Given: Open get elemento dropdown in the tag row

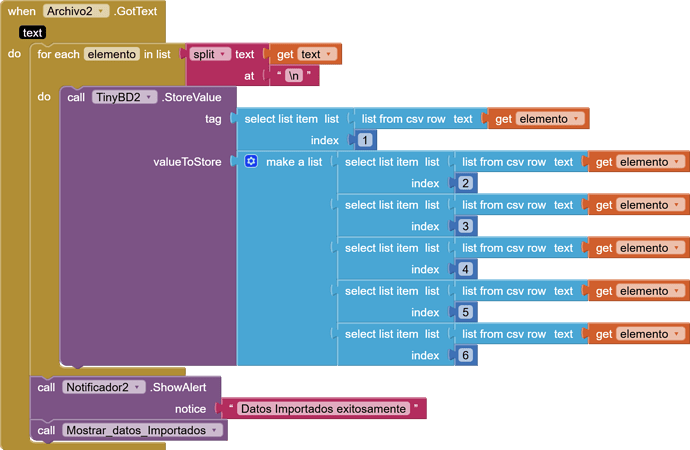Looking at the screenshot, I should click(x=576, y=119).
